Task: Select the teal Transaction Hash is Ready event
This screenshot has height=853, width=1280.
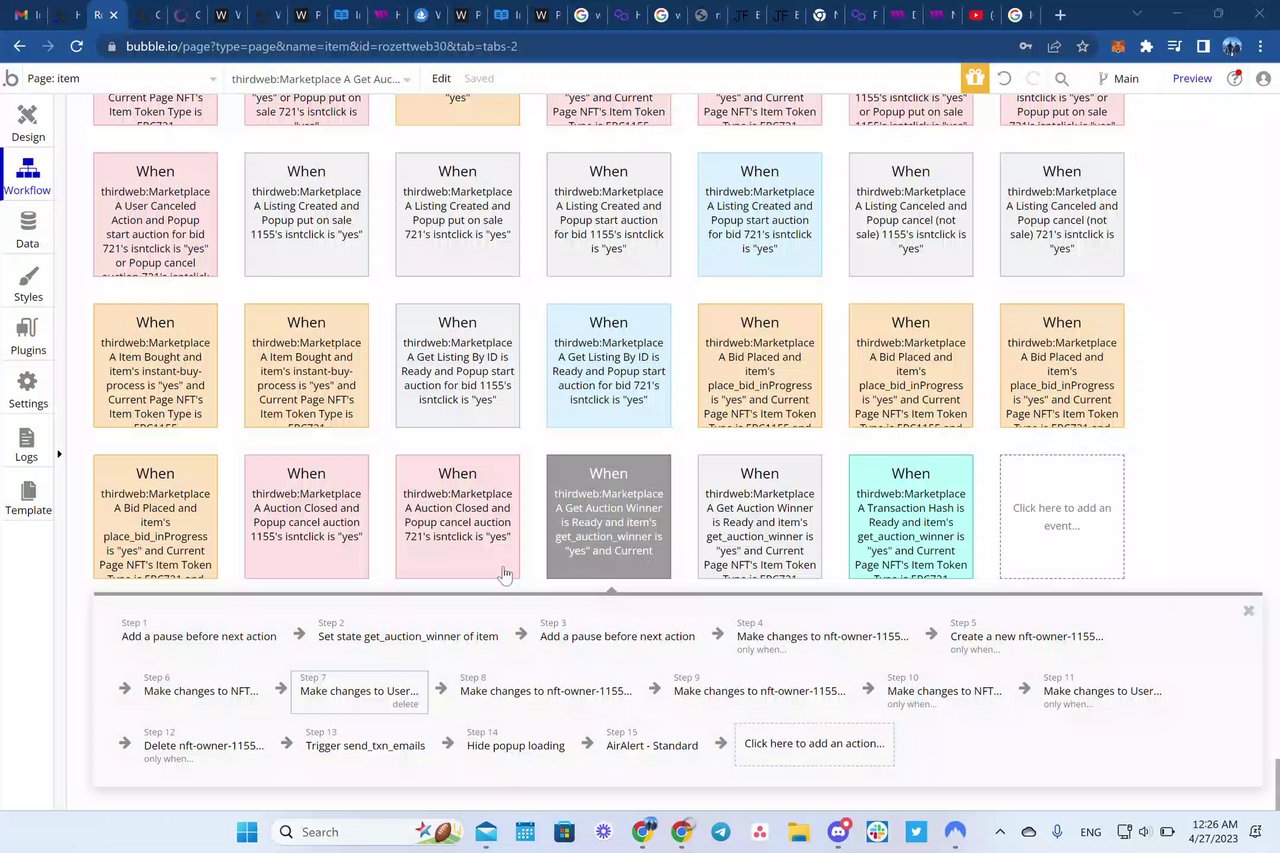Action: pos(911,517)
